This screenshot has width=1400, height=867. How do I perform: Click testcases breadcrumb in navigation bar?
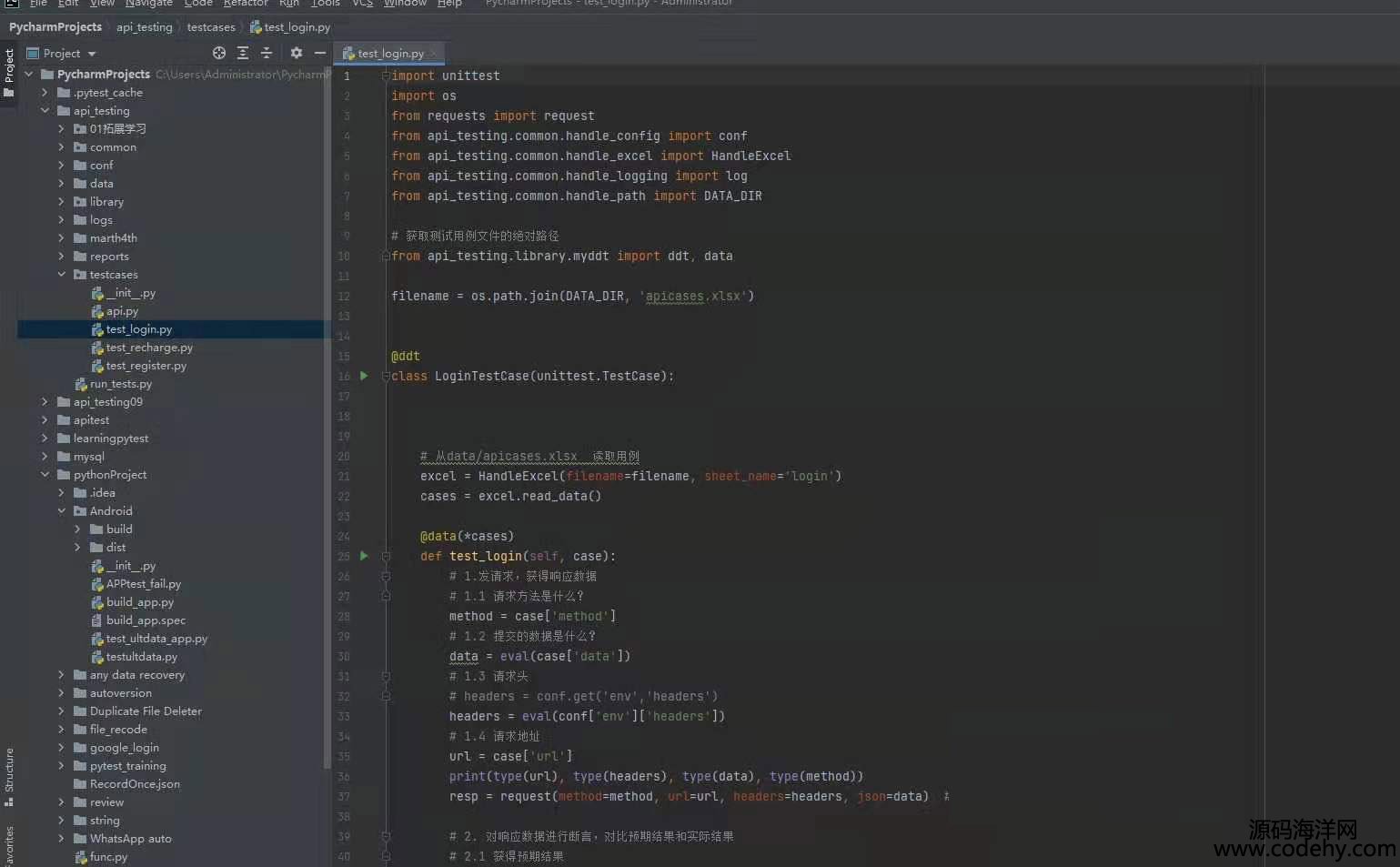click(211, 27)
